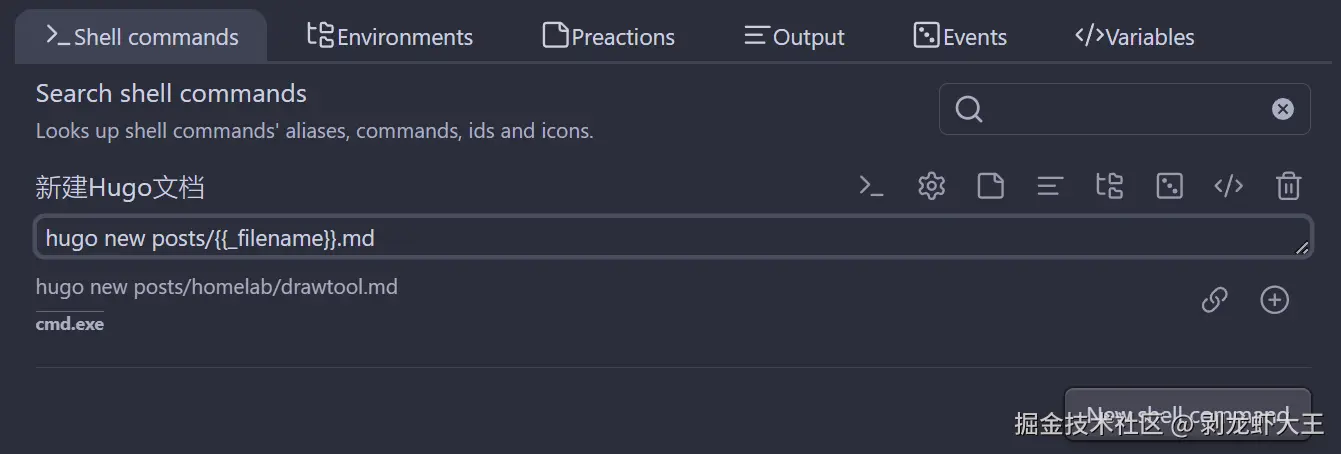This screenshot has width=1341, height=454.
Task: Focus the search shell commands box
Action: pyautogui.click(x=1125, y=109)
